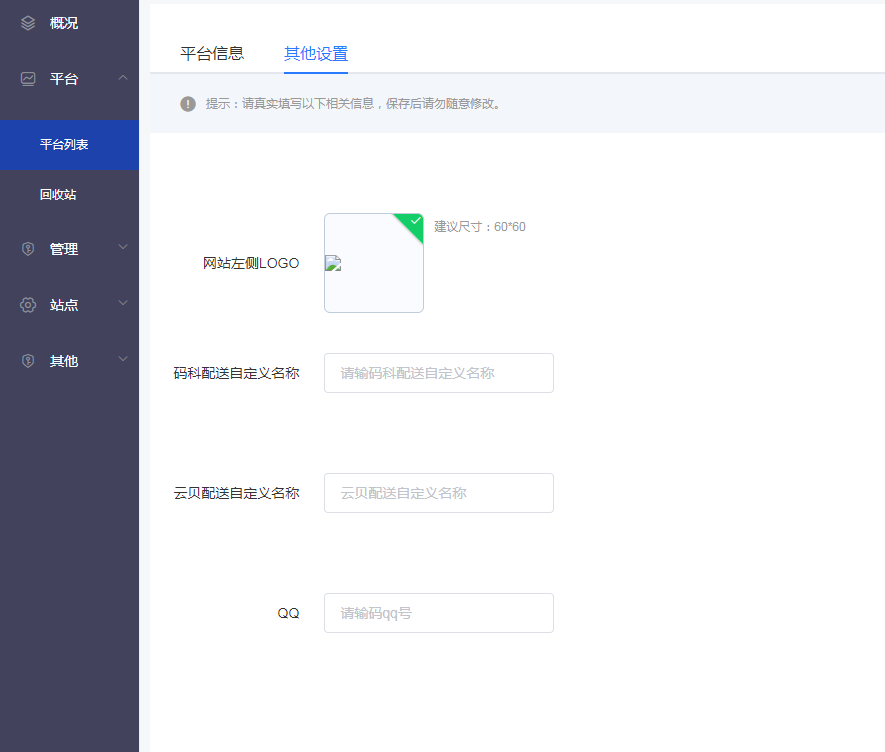The height and width of the screenshot is (752, 885).
Task: Click the 网站左侧LOGO label
Action: pos(251,263)
